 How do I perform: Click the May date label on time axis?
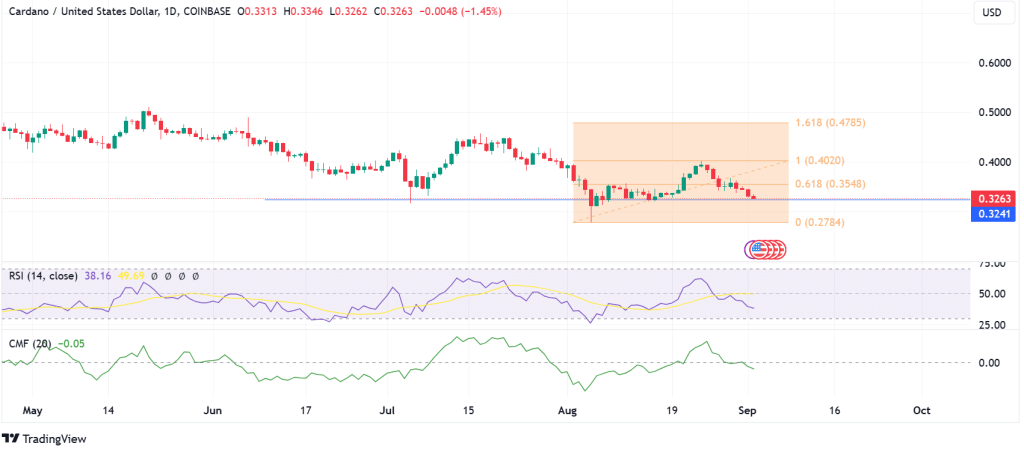31,411
